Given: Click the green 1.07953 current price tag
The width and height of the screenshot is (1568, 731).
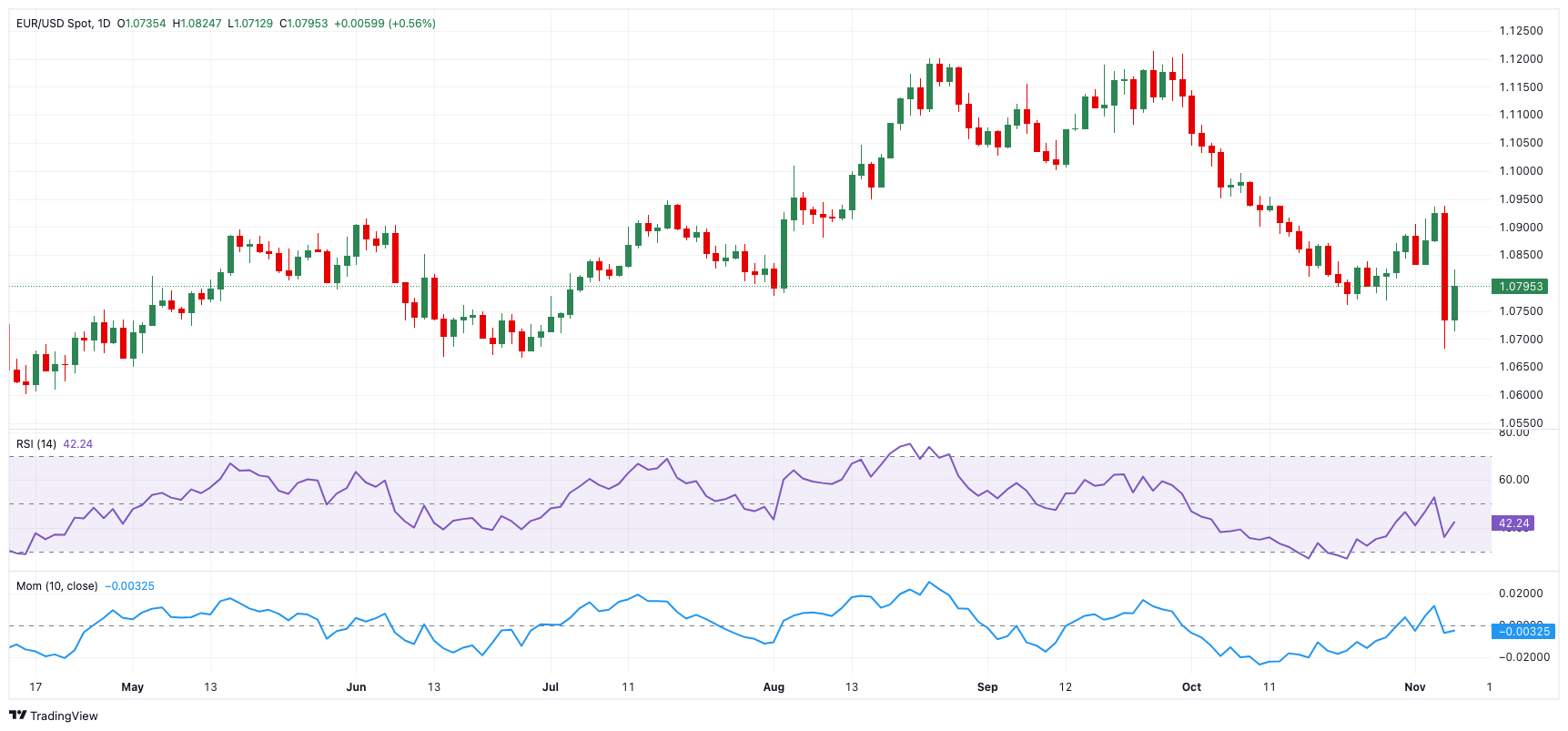Looking at the screenshot, I should (1521, 287).
